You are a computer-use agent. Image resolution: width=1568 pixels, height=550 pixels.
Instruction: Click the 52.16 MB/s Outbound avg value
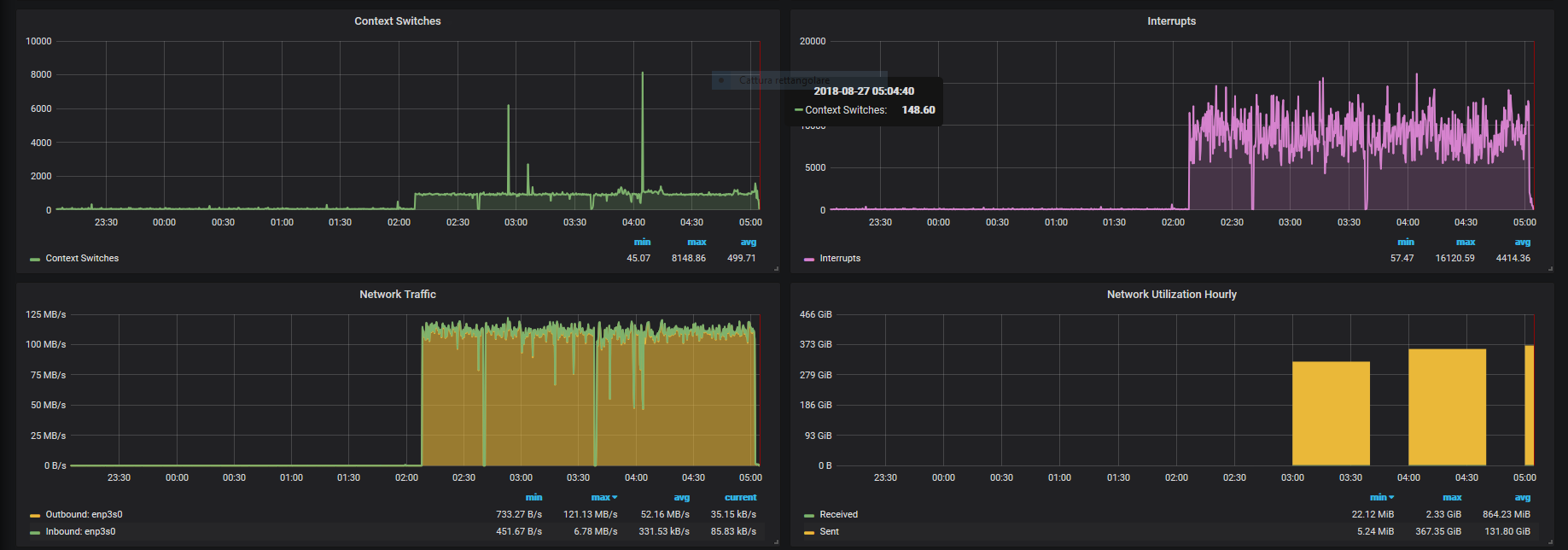click(x=665, y=514)
